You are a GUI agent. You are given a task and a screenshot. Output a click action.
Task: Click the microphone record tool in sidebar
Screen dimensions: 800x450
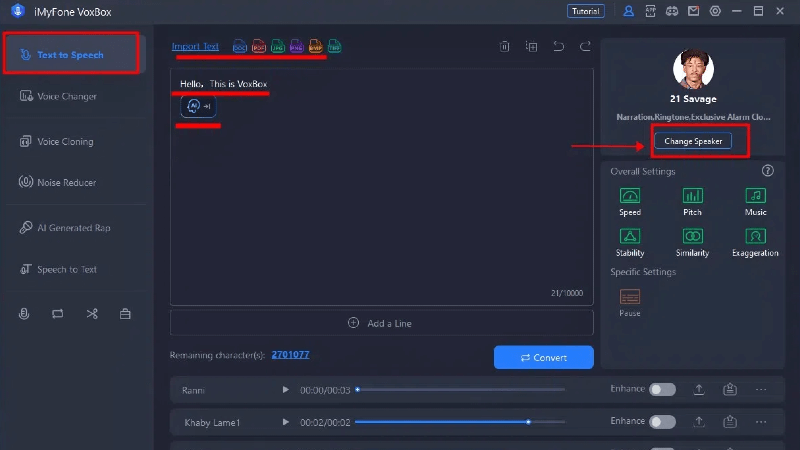pos(24,314)
